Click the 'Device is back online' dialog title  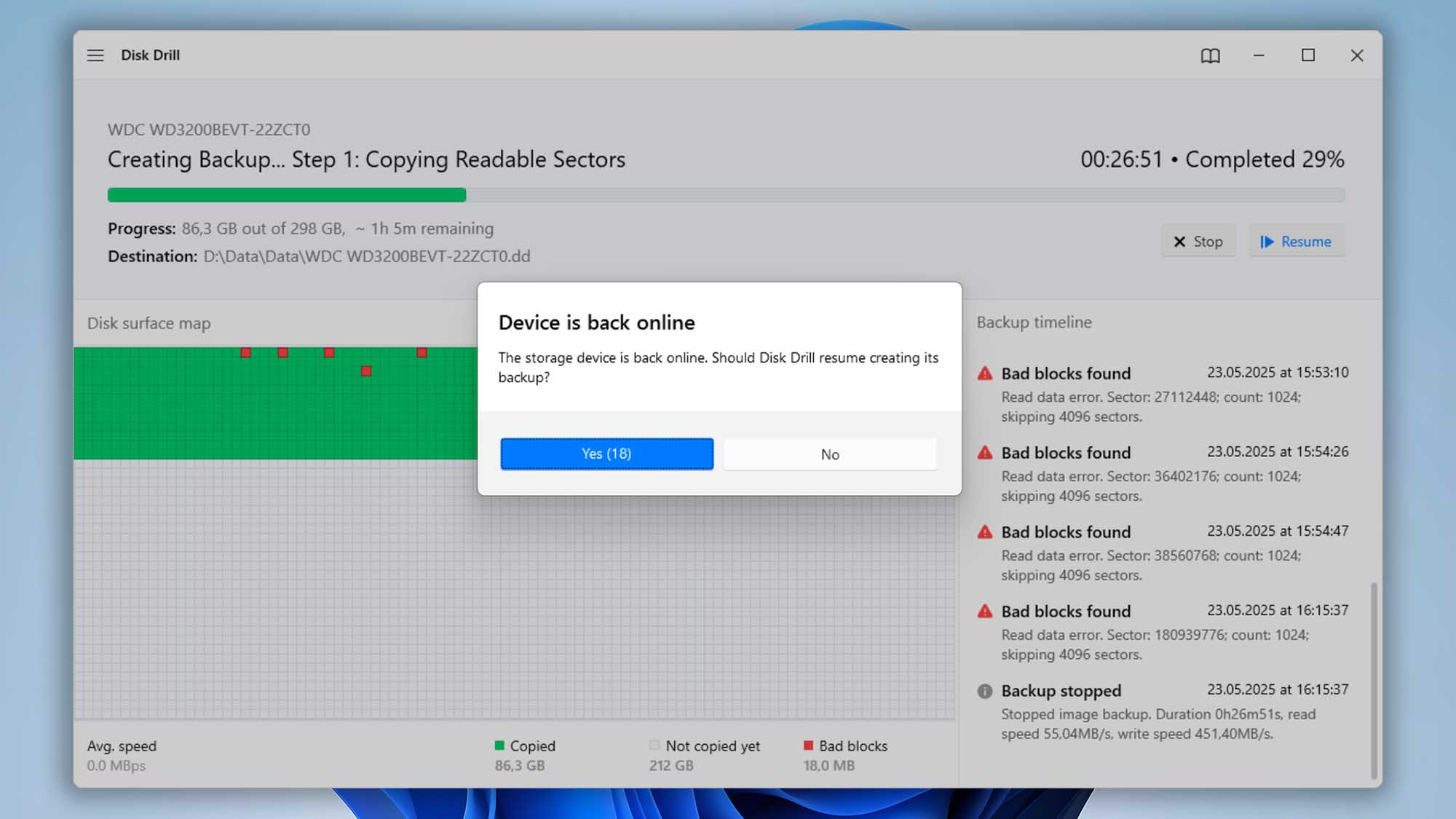(x=597, y=323)
